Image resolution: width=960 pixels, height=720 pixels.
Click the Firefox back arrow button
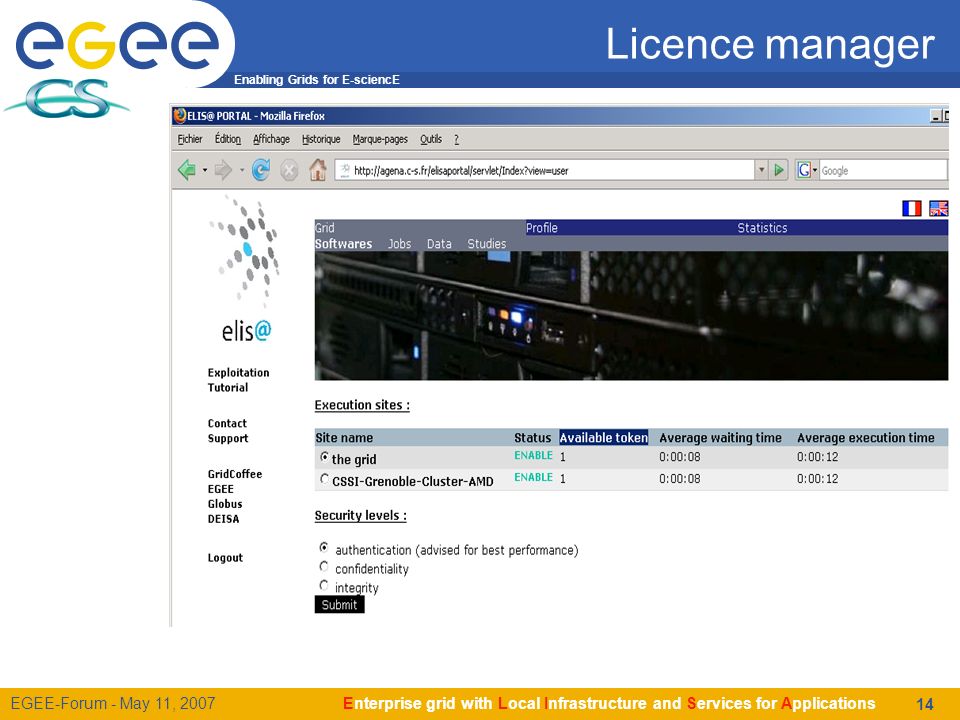(x=186, y=170)
